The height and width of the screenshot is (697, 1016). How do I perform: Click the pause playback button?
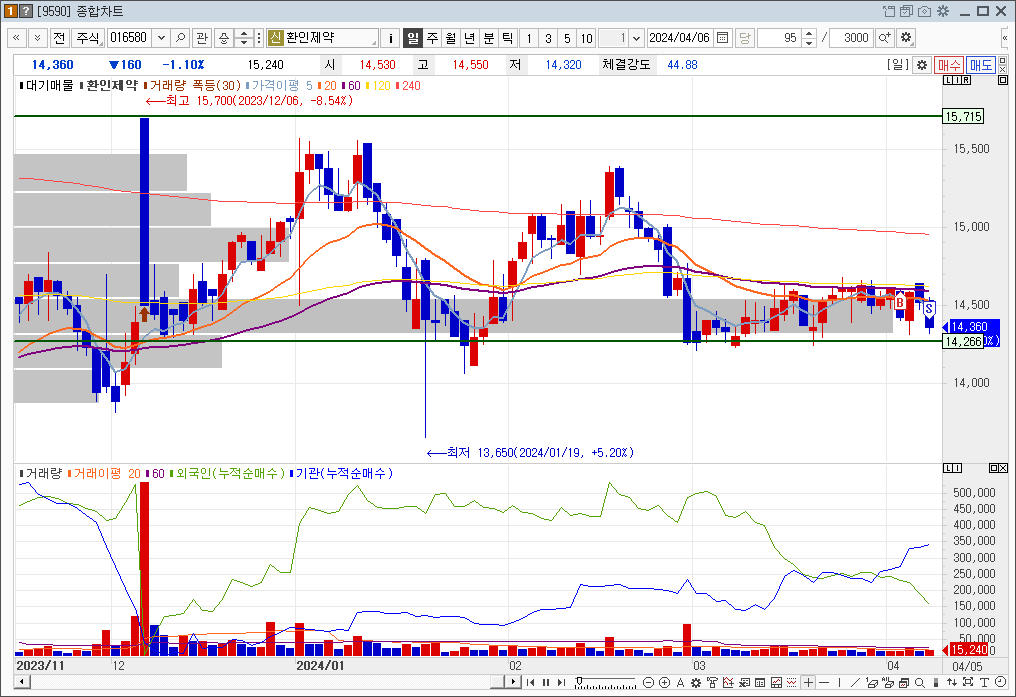click(x=546, y=683)
